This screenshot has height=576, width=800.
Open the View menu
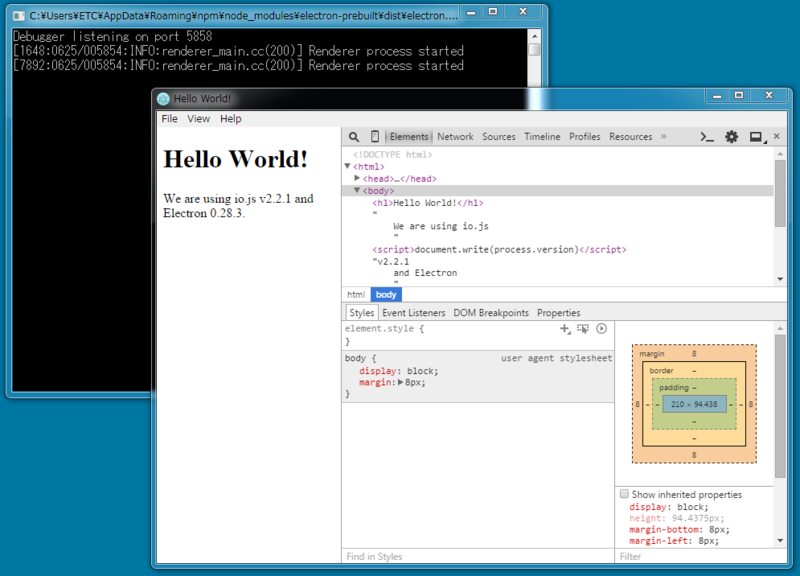(198, 119)
